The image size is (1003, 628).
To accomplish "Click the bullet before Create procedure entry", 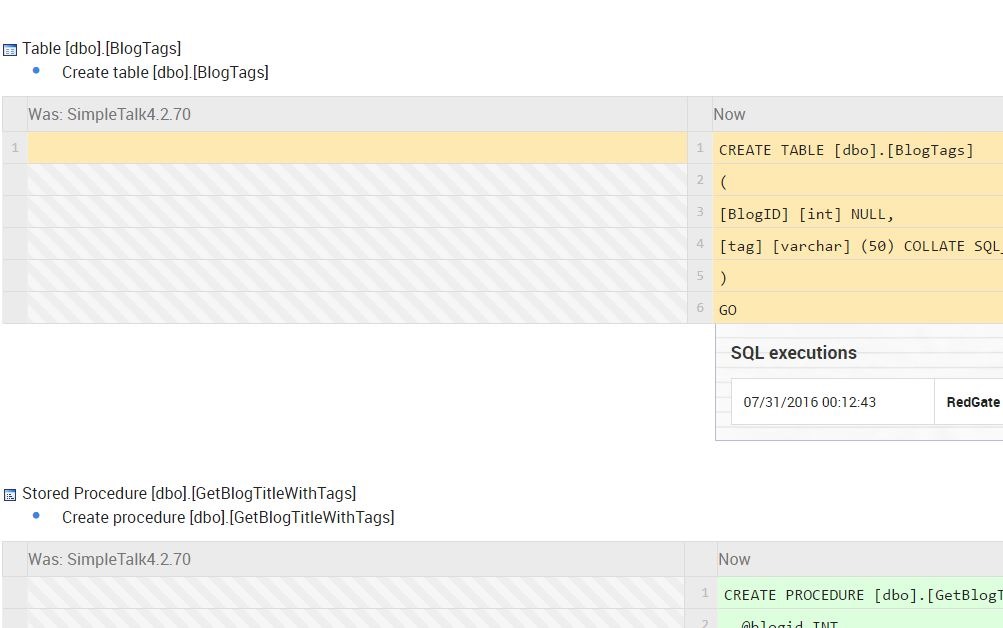I will (37, 516).
